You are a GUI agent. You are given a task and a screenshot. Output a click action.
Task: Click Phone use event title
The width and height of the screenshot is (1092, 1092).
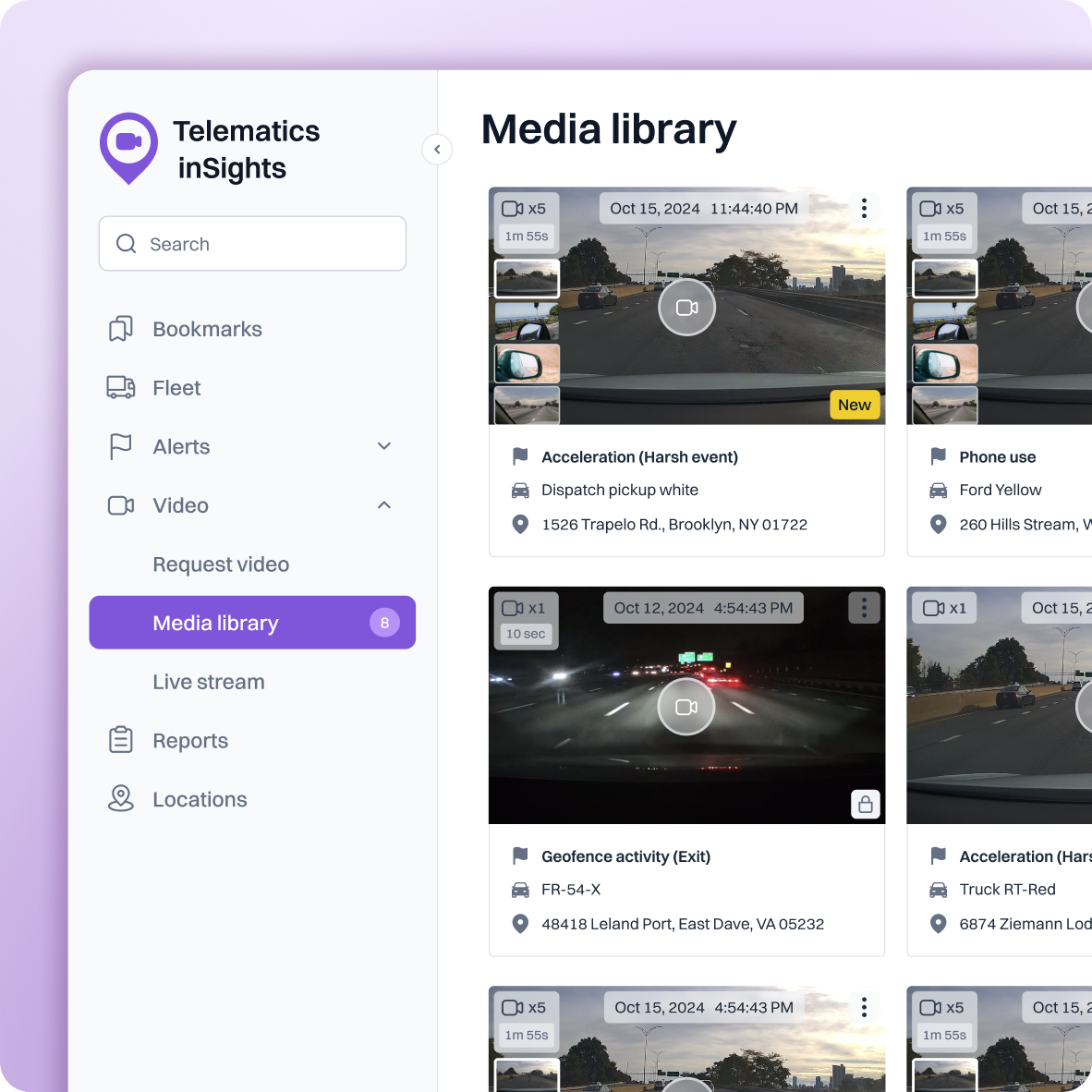click(x=997, y=457)
